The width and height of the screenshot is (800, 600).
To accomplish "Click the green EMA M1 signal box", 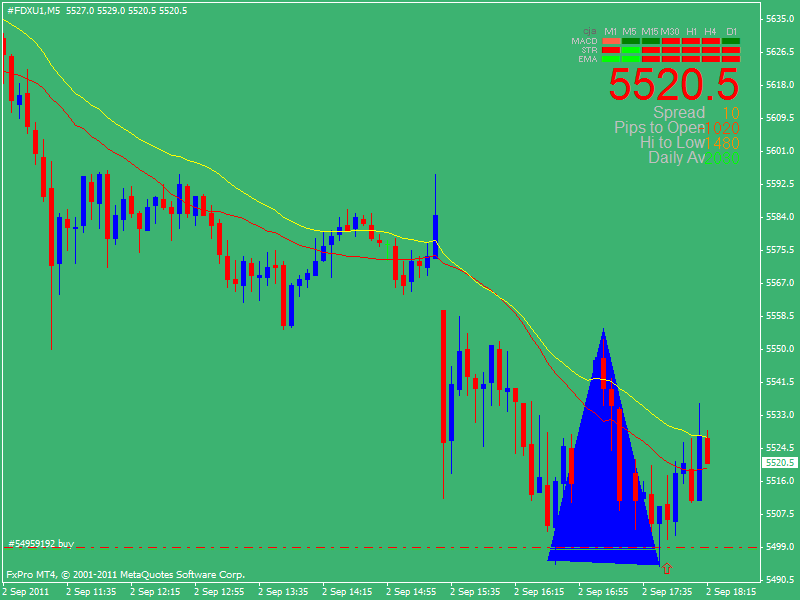I will coord(610,59).
